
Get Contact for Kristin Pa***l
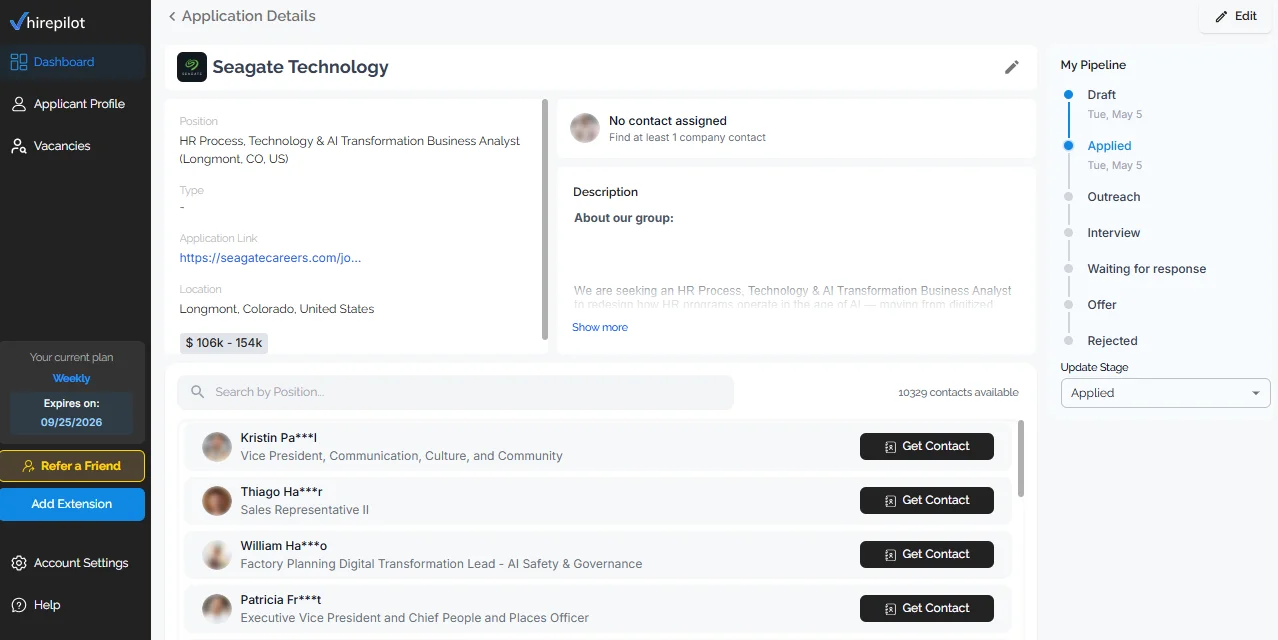pos(927,446)
